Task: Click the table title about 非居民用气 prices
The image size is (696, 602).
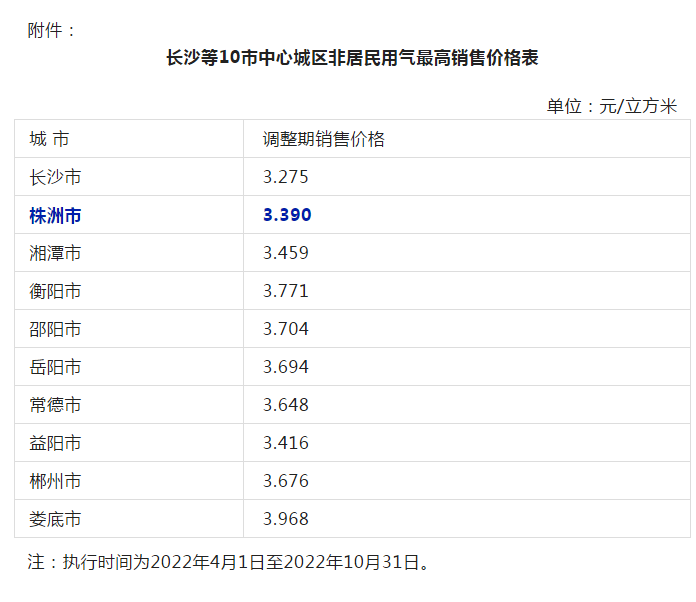Action: (x=352, y=58)
